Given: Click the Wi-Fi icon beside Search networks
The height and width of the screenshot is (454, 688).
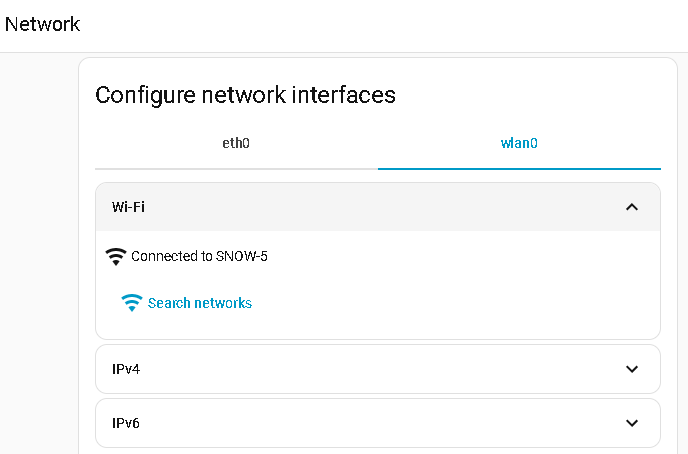Looking at the screenshot, I should 131,303.
